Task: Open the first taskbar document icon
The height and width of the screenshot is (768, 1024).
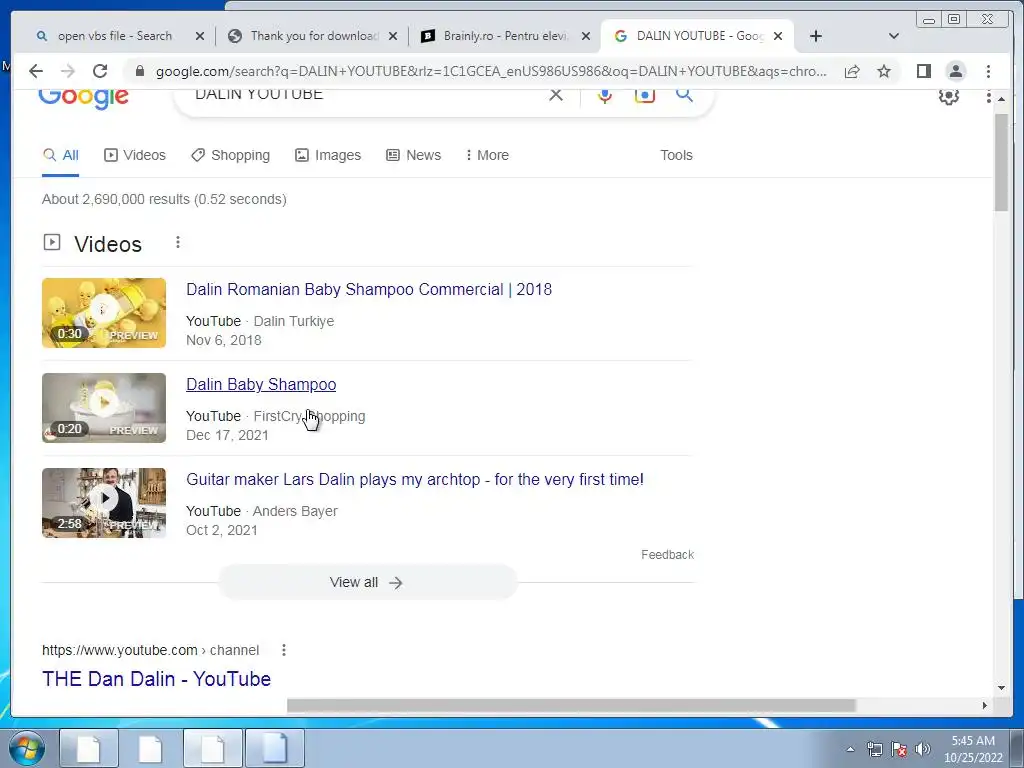Action: coord(89,748)
